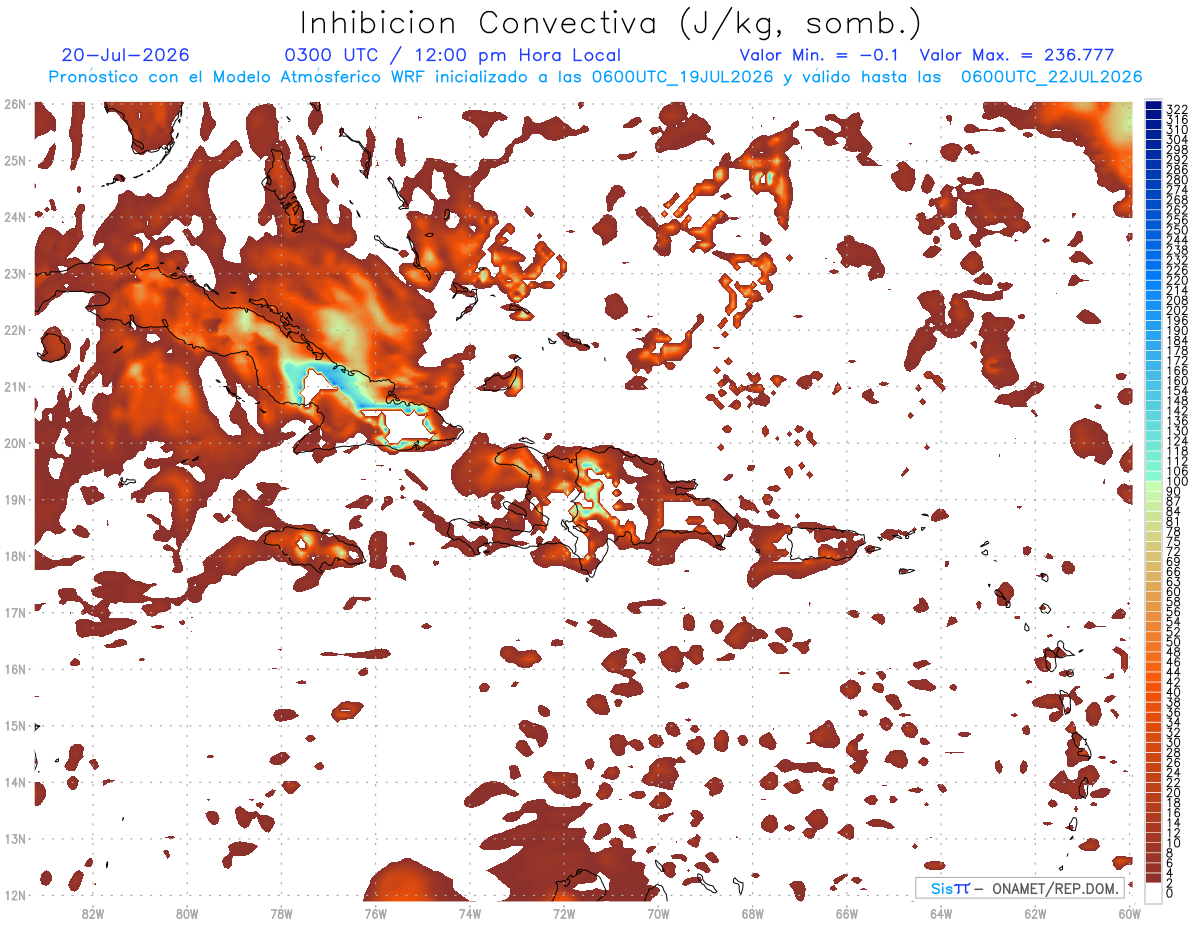Click the '14N' latitude label
This screenshot has width=1200, height=927.
pos(14,782)
